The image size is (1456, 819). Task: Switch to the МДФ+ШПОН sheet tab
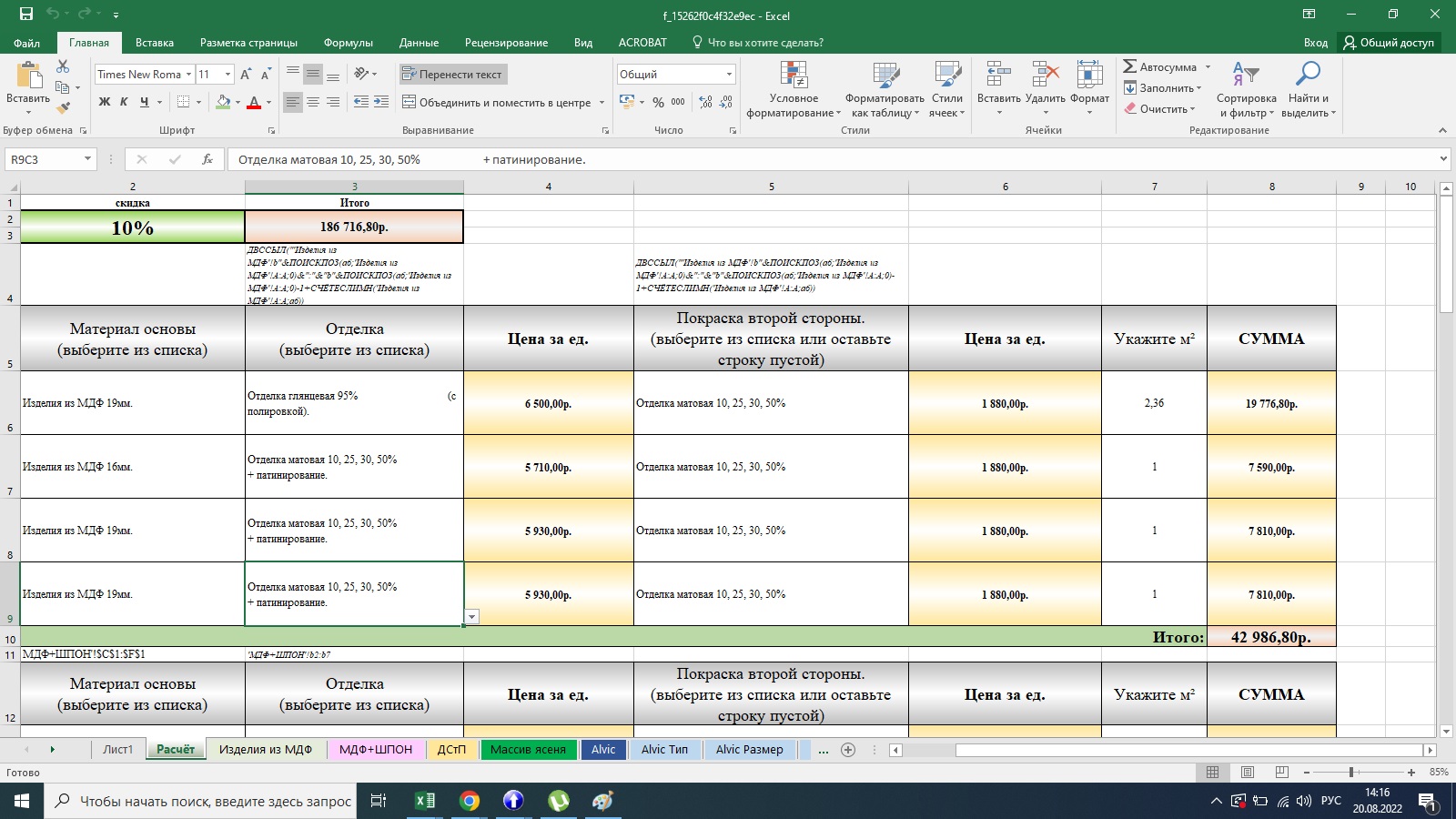pyautogui.click(x=375, y=750)
